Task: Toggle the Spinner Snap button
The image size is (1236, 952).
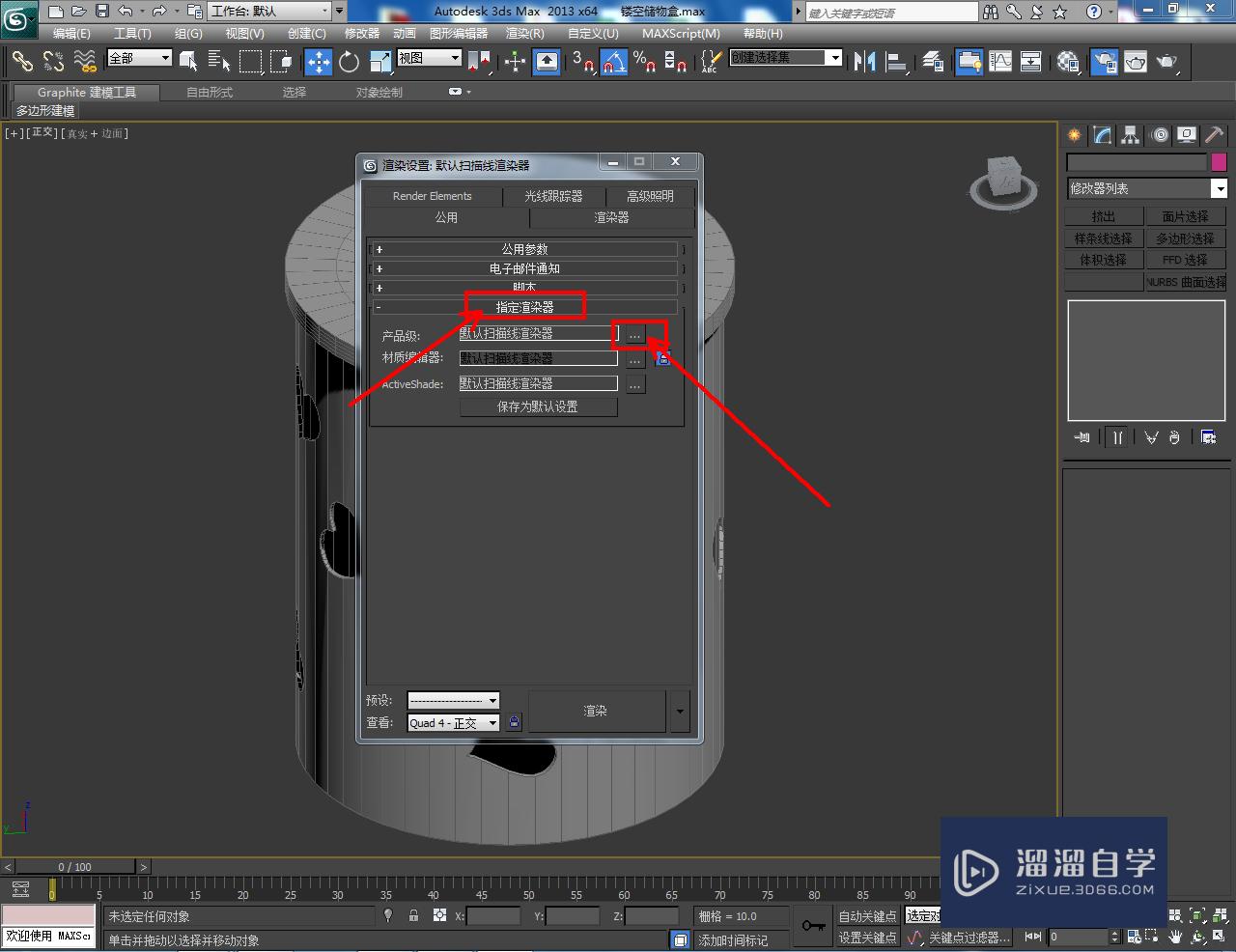Action: tap(677, 62)
